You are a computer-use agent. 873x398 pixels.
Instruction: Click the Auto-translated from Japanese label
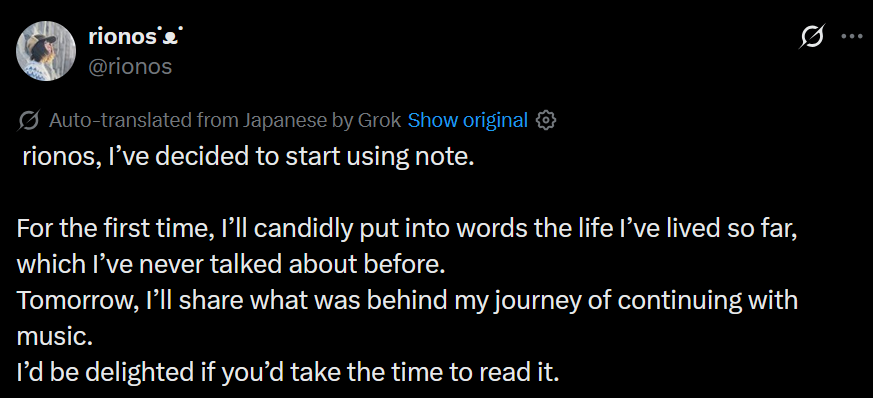[x=224, y=120]
